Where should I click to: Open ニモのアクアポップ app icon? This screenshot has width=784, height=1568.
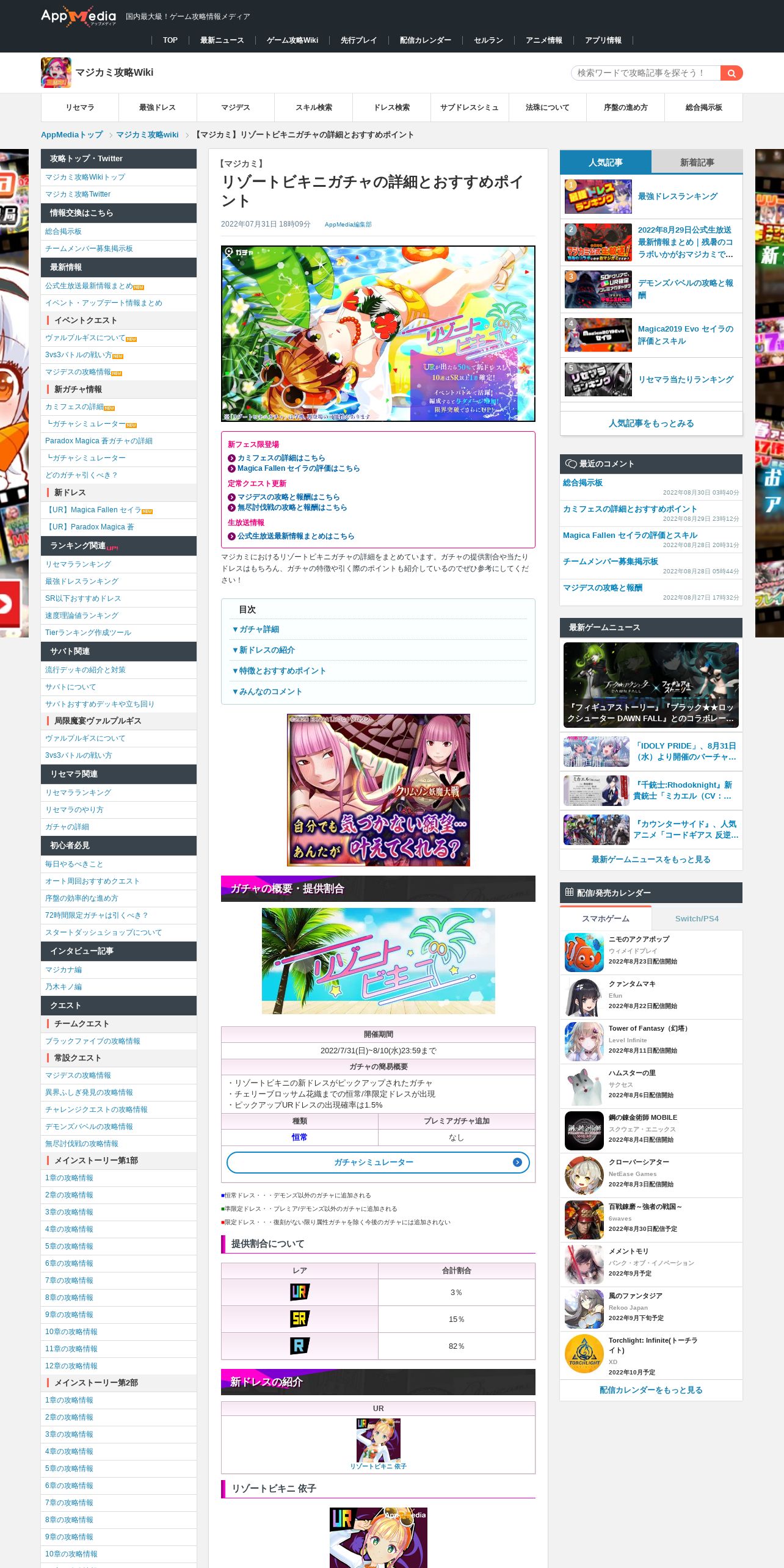pos(584,953)
